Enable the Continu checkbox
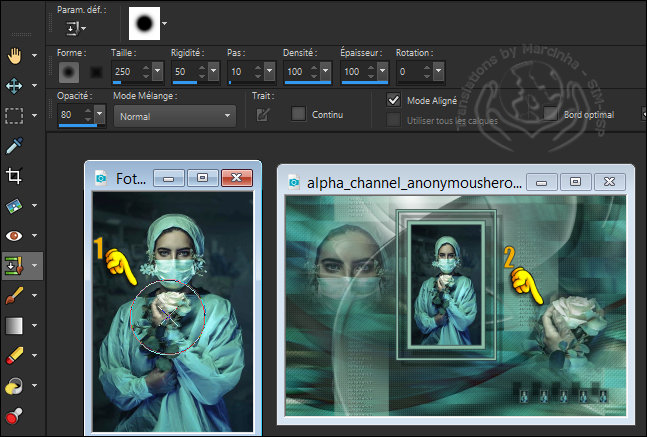This screenshot has width=647, height=437. [x=298, y=114]
